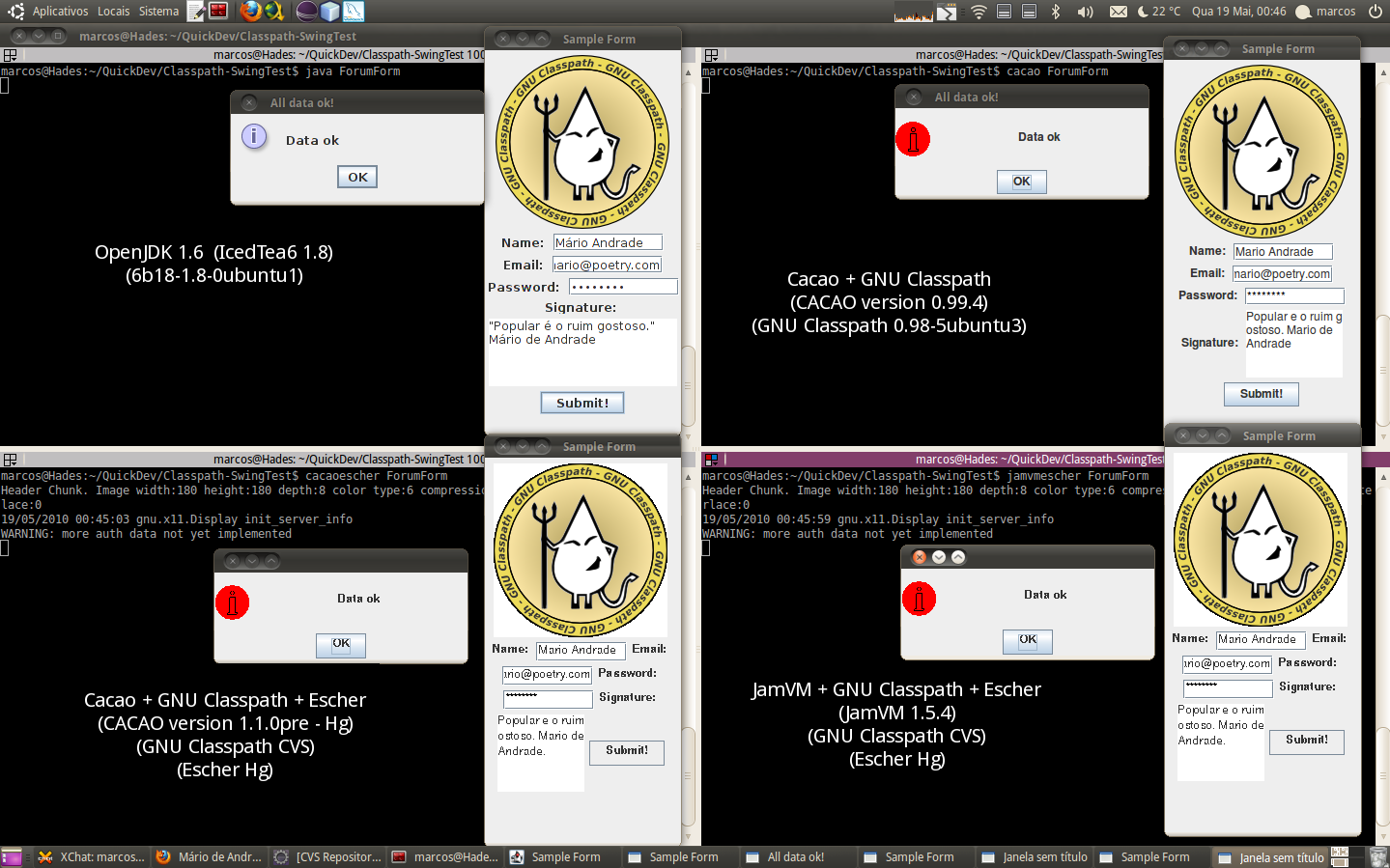
Task: Open Aplicativos menu
Action: (x=60, y=12)
